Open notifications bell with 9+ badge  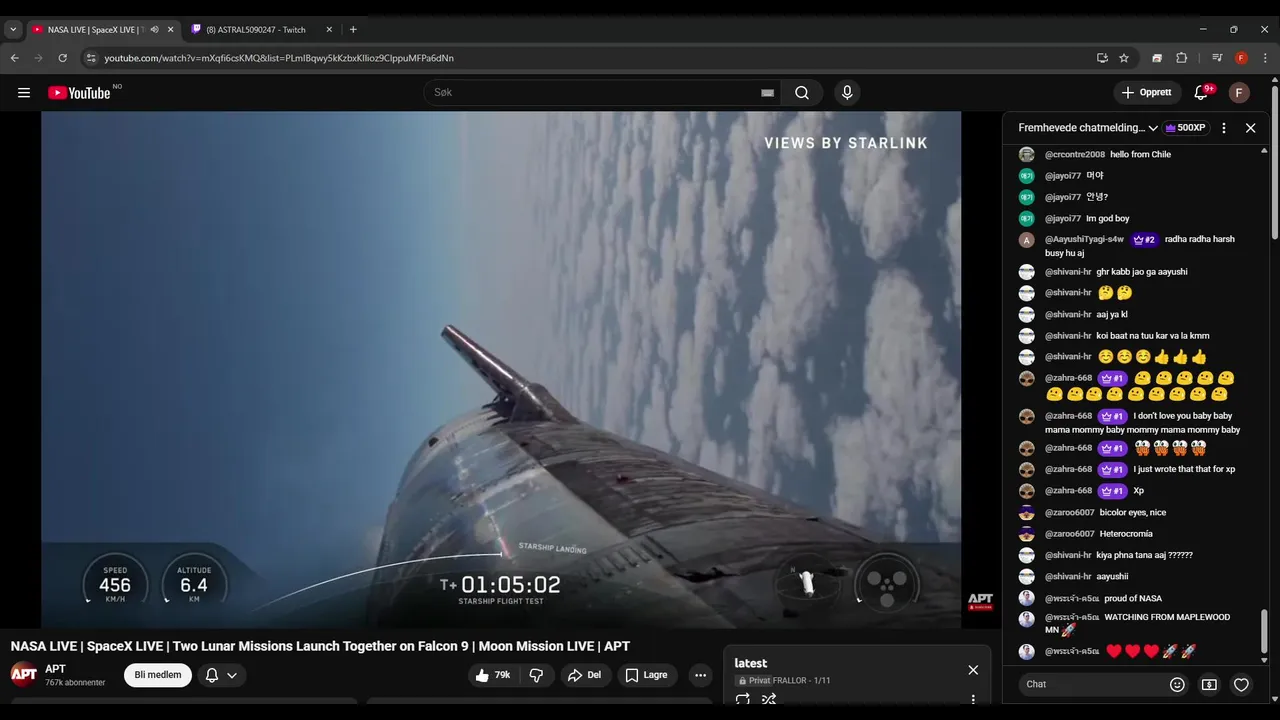coord(1201,93)
